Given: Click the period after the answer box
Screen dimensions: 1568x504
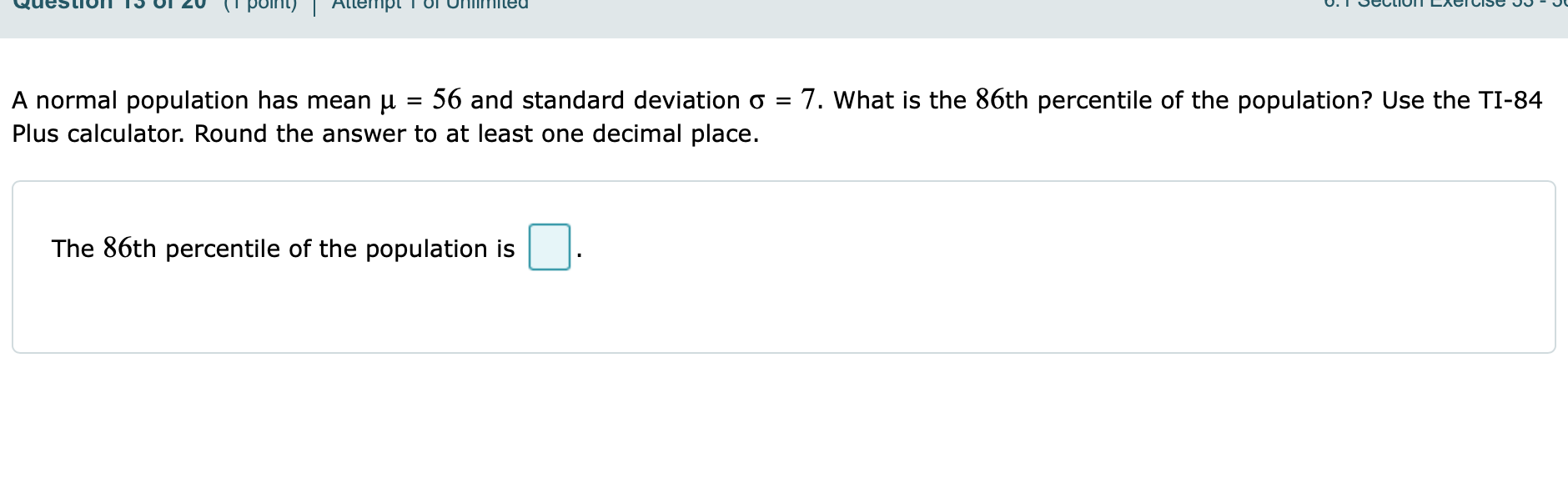Looking at the screenshot, I should pyautogui.click(x=578, y=253).
